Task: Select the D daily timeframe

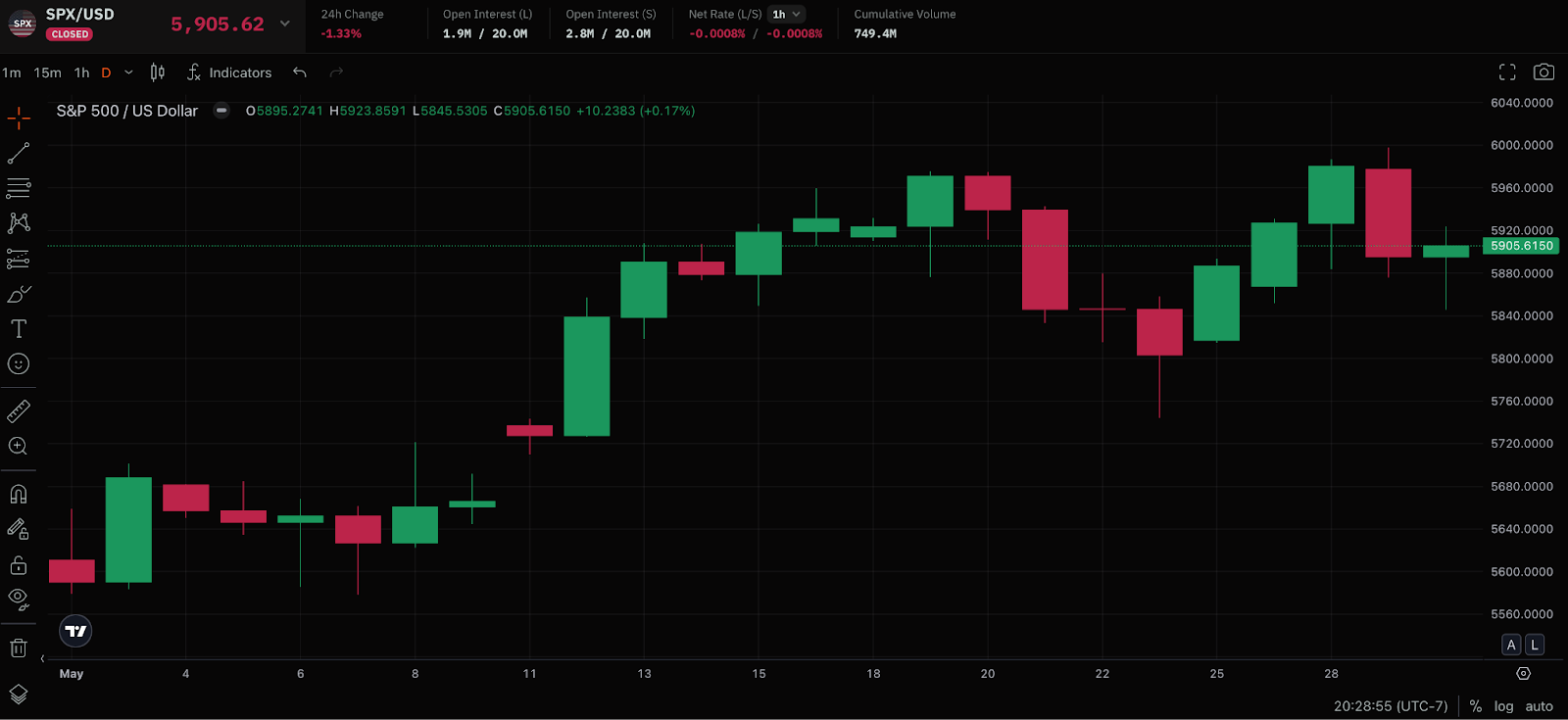Action: click(x=106, y=72)
